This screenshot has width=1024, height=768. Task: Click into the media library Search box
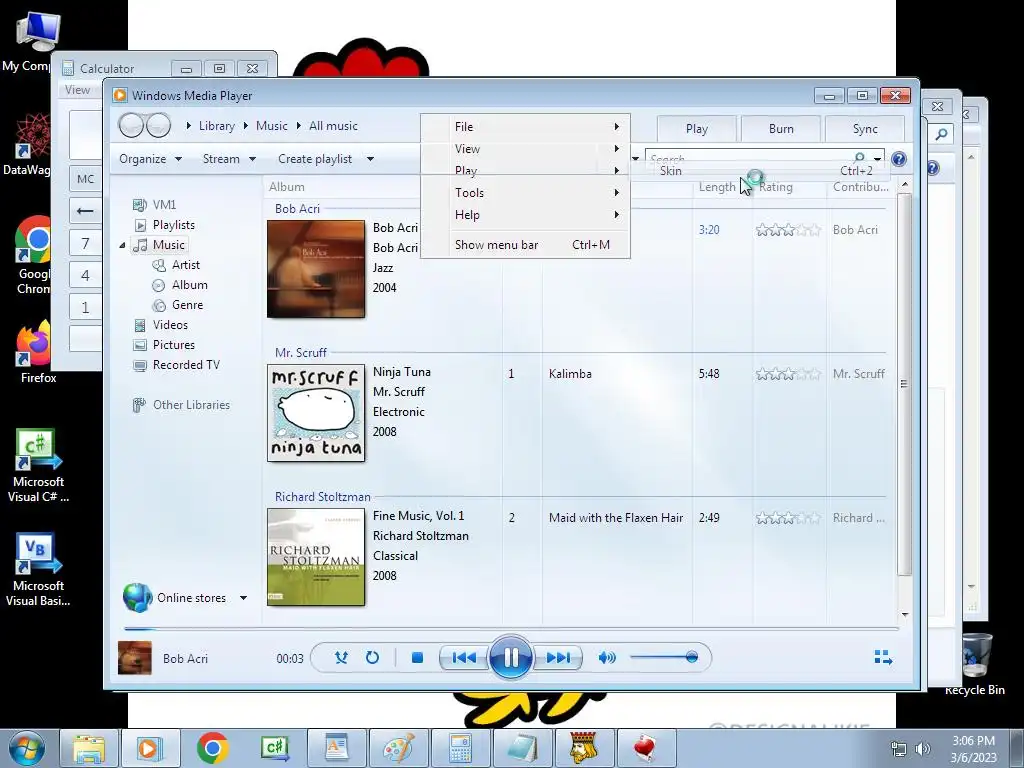[749, 157]
